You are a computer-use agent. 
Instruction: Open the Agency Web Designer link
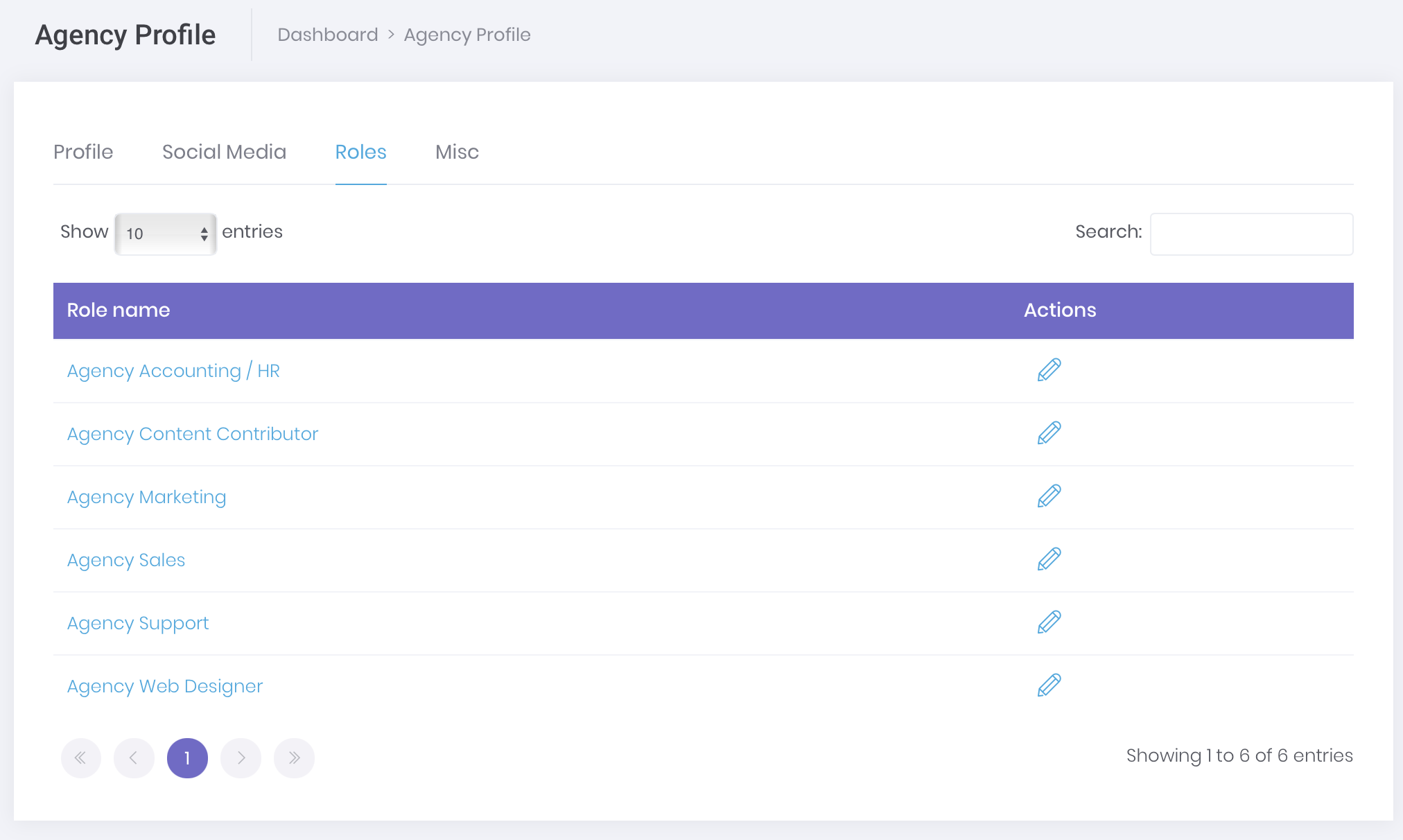pos(165,686)
